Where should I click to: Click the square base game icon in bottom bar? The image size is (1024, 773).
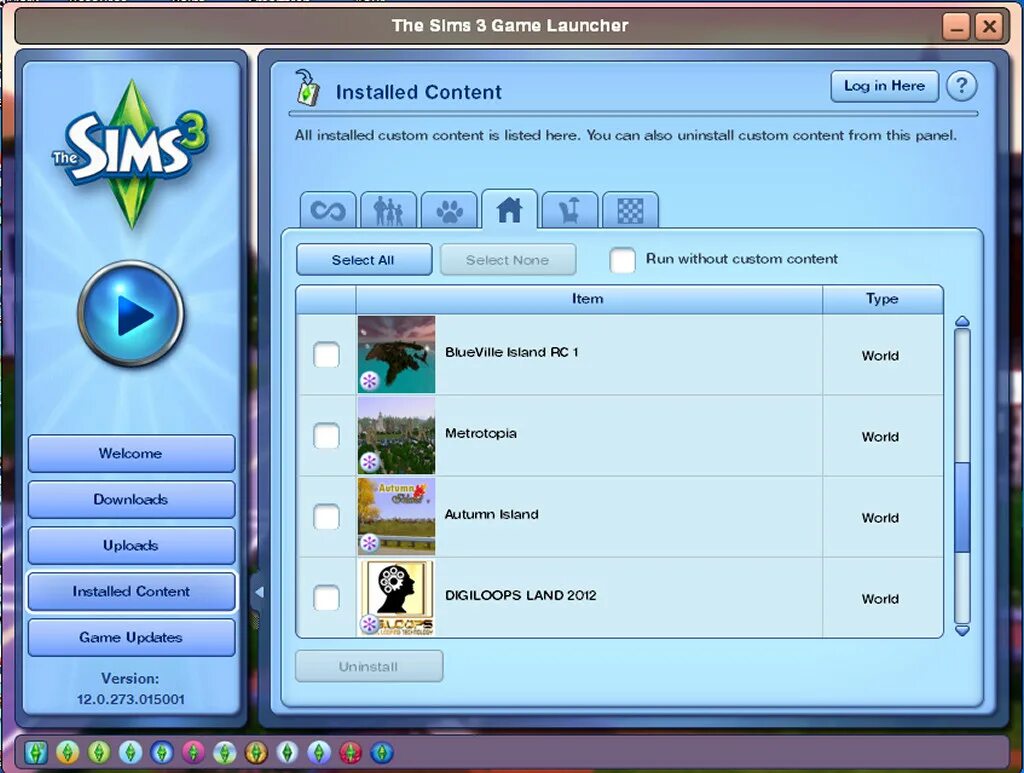[37, 753]
